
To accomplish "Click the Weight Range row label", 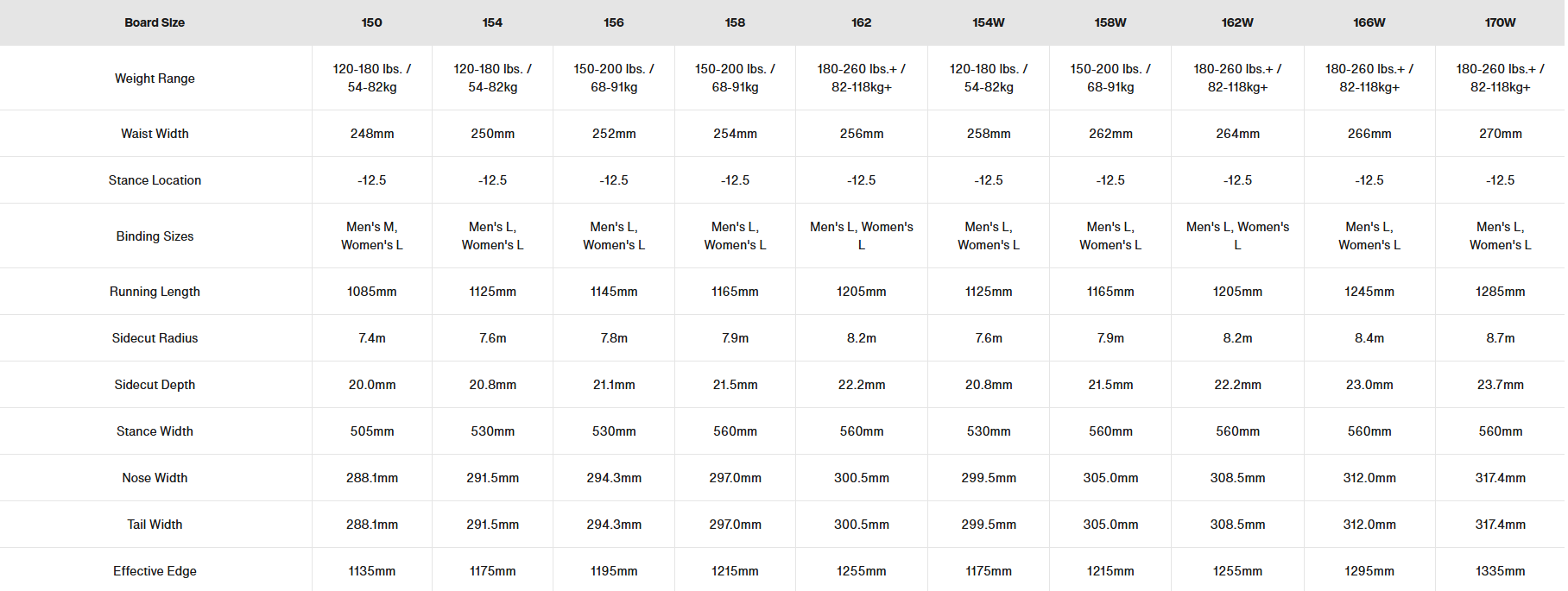I will [x=155, y=79].
